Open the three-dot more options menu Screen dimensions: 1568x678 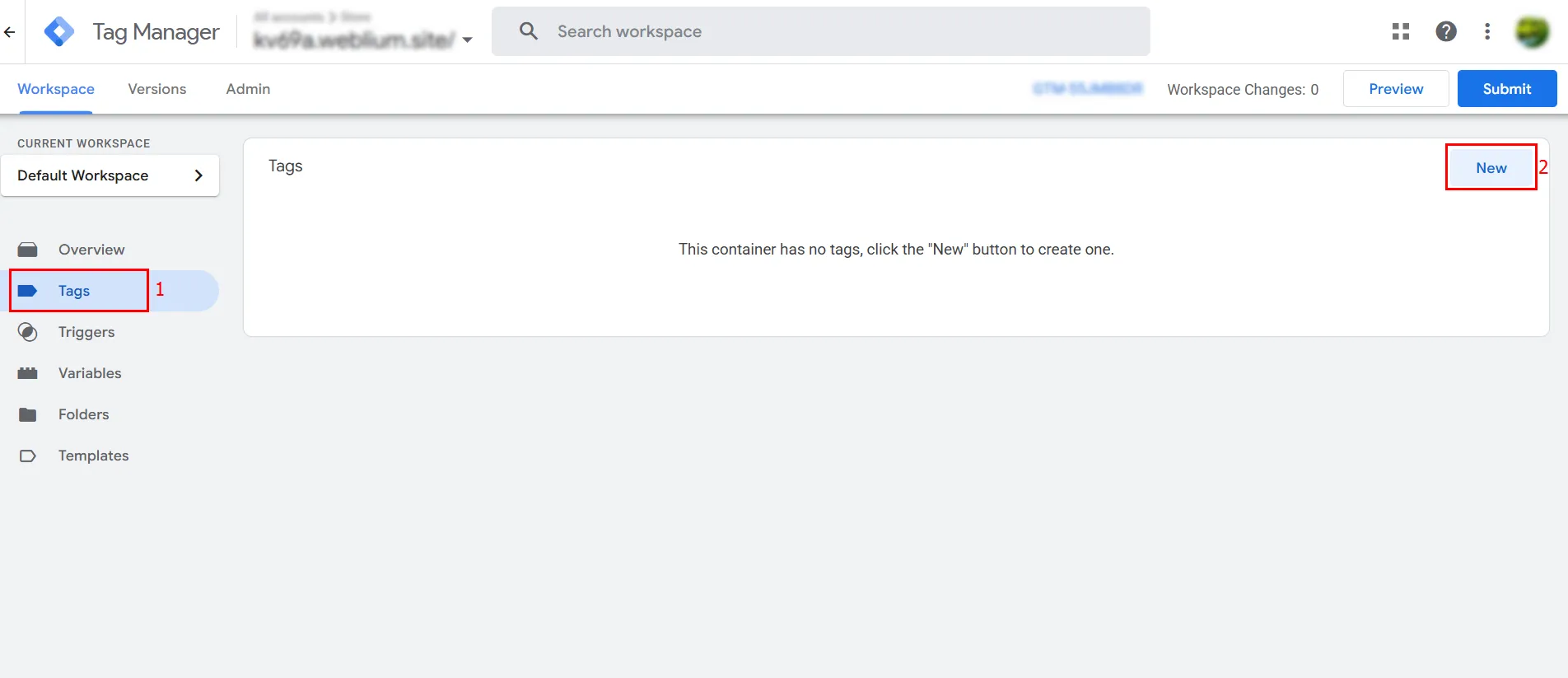1486,31
